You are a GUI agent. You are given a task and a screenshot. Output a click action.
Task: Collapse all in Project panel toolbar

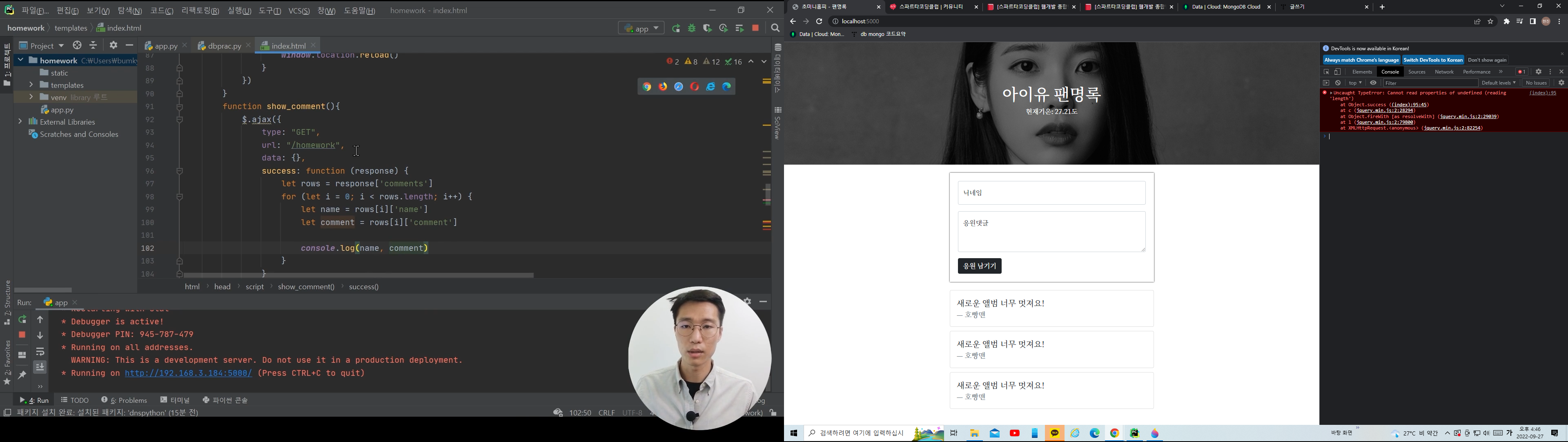click(93, 46)
